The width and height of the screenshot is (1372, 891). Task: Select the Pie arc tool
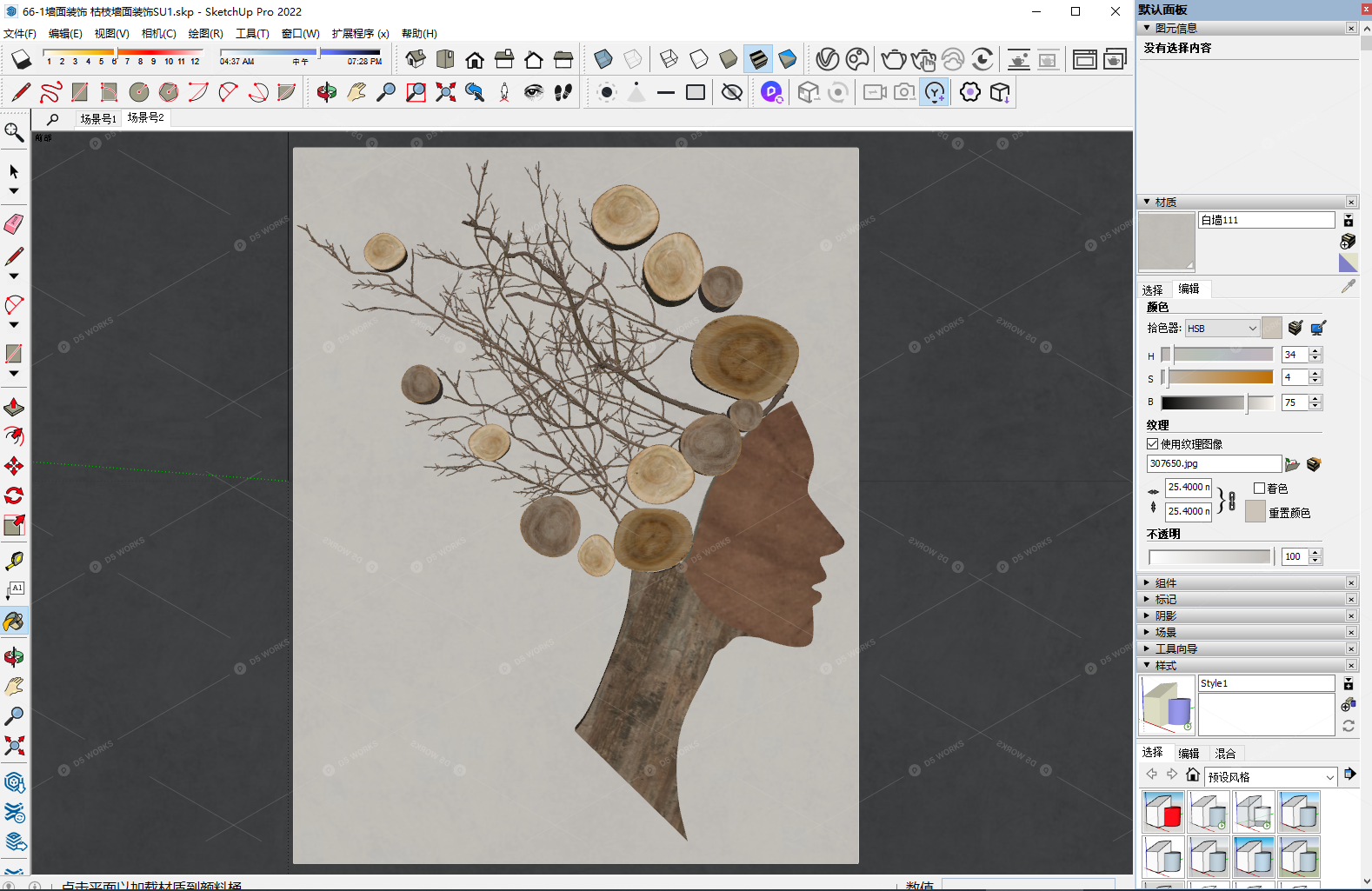click(x=287, y=92)
